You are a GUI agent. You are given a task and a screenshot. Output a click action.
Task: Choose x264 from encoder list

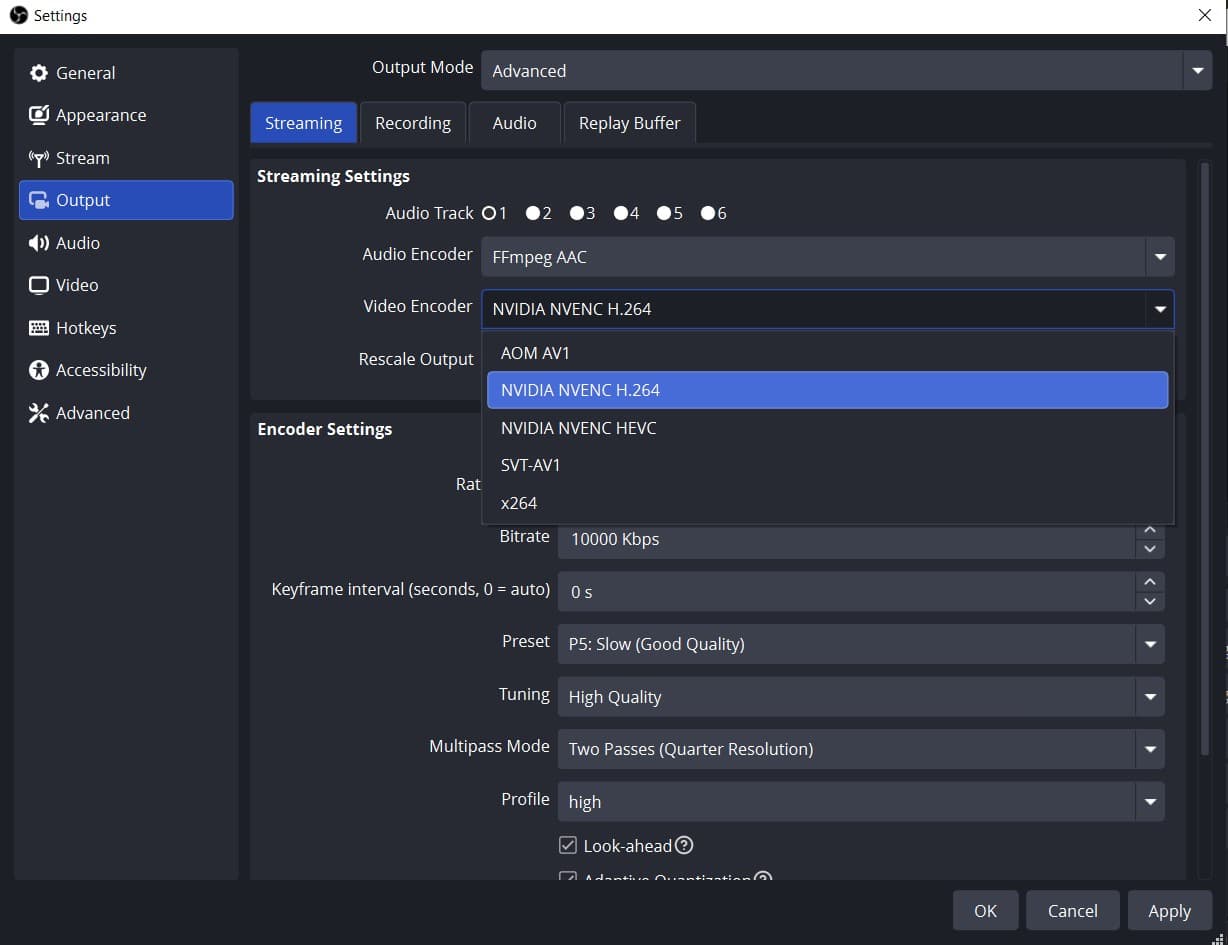click(827, 503)
